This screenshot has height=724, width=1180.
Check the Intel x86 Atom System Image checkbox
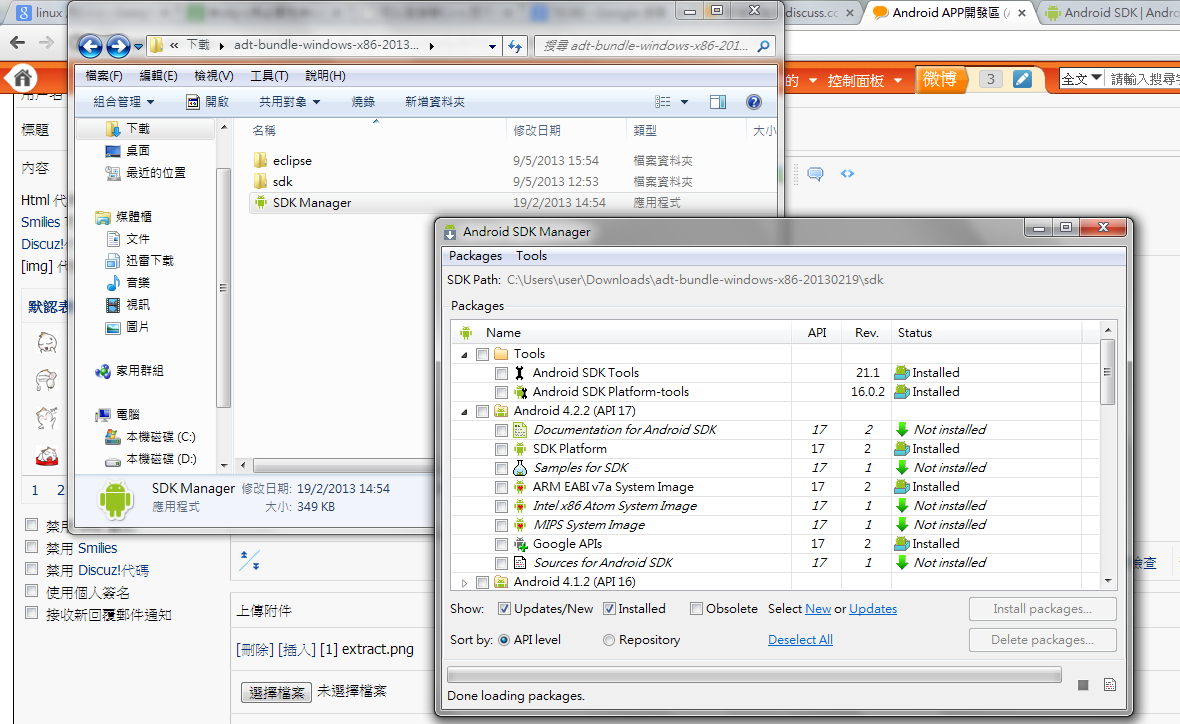[501, 506]
